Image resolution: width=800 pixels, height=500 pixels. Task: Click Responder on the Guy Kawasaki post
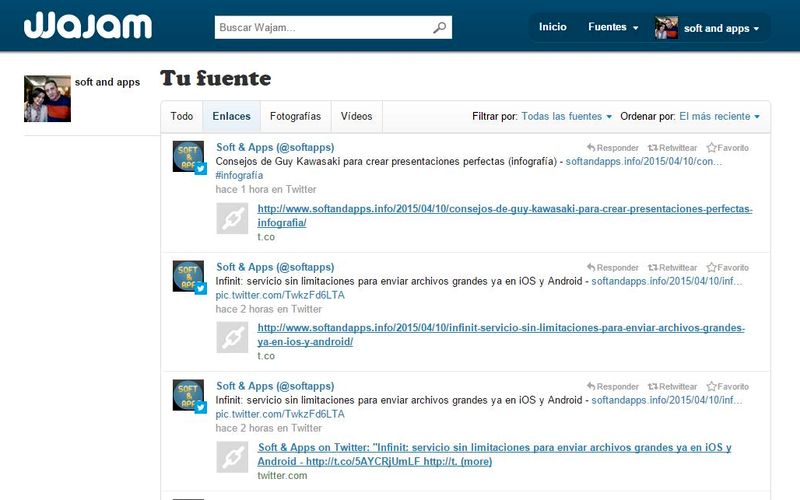[612, 148]
